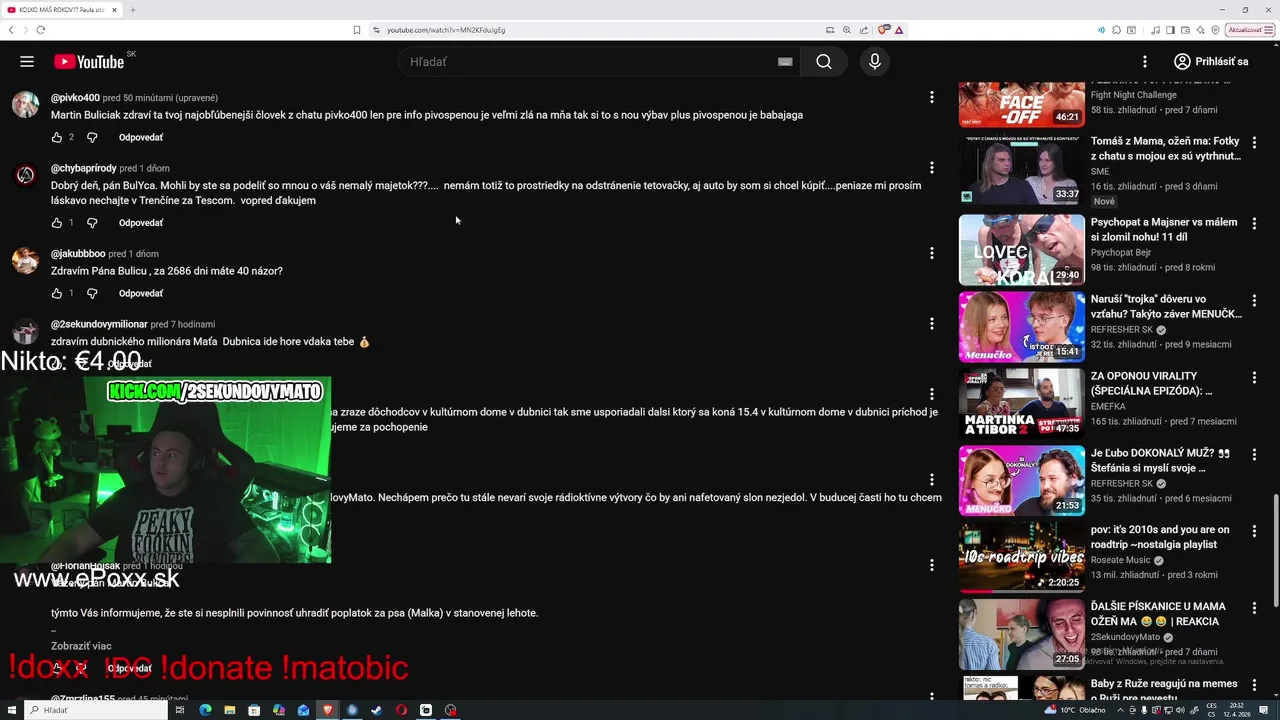The width and height of the screenshot is (1280, 720).
Task: Open the Brave Rewards triangle icon
Action: (899, 30)
